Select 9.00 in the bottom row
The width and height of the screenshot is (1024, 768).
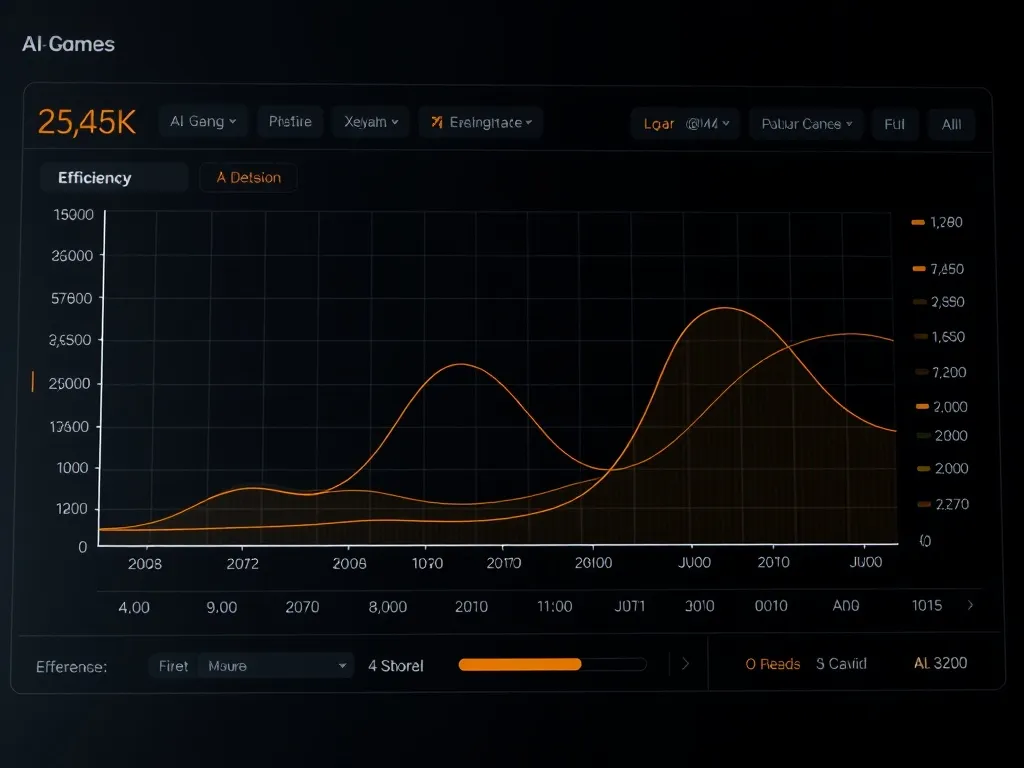point(221,607)
